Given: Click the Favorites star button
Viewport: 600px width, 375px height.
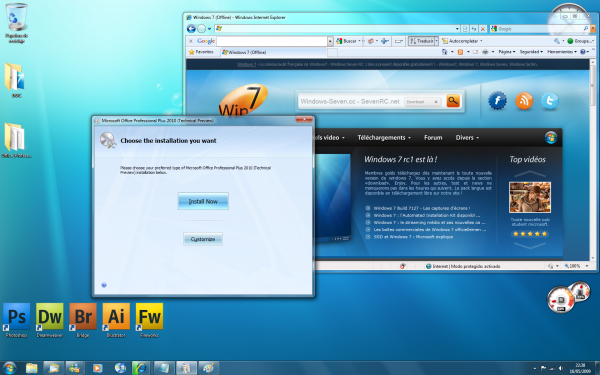Looking at the screenshot, I should coord(201,52).
